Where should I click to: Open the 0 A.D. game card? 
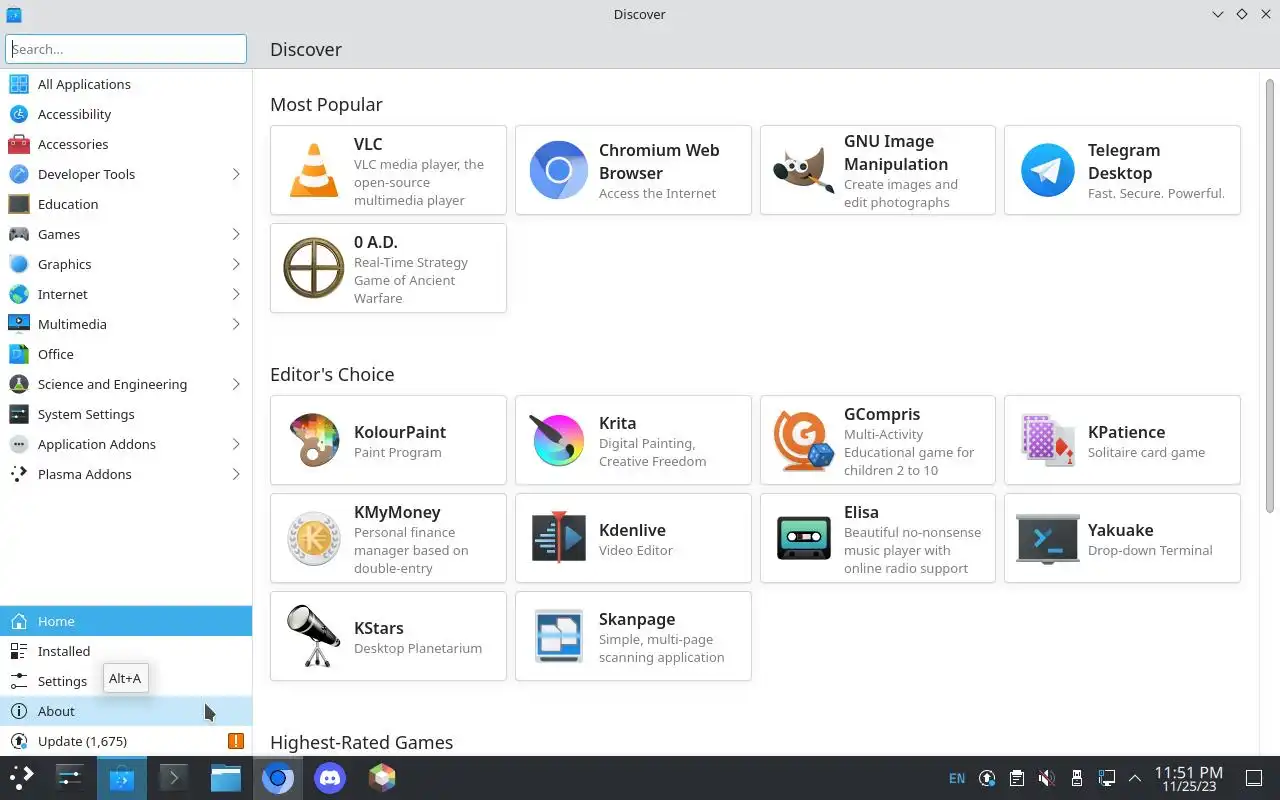click(388, 268)
